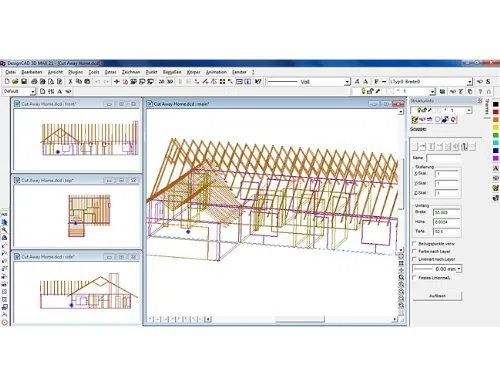Click the crosshair point tool icon
This screenshot has height=385, width=500.
[117, 81]
